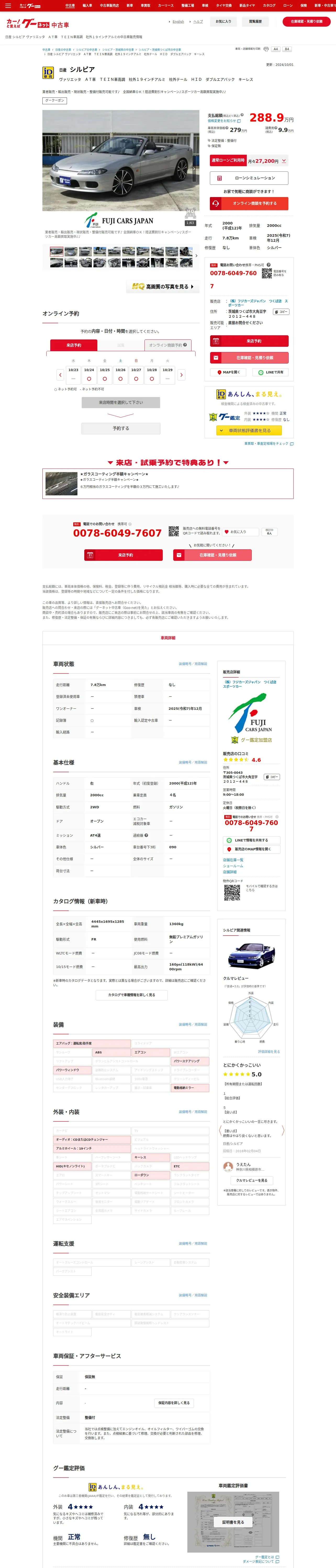Click the ガラスコーティング campaign banner image
The image size is (336, 1568).
pyautogui.click(x=61, y=484)
